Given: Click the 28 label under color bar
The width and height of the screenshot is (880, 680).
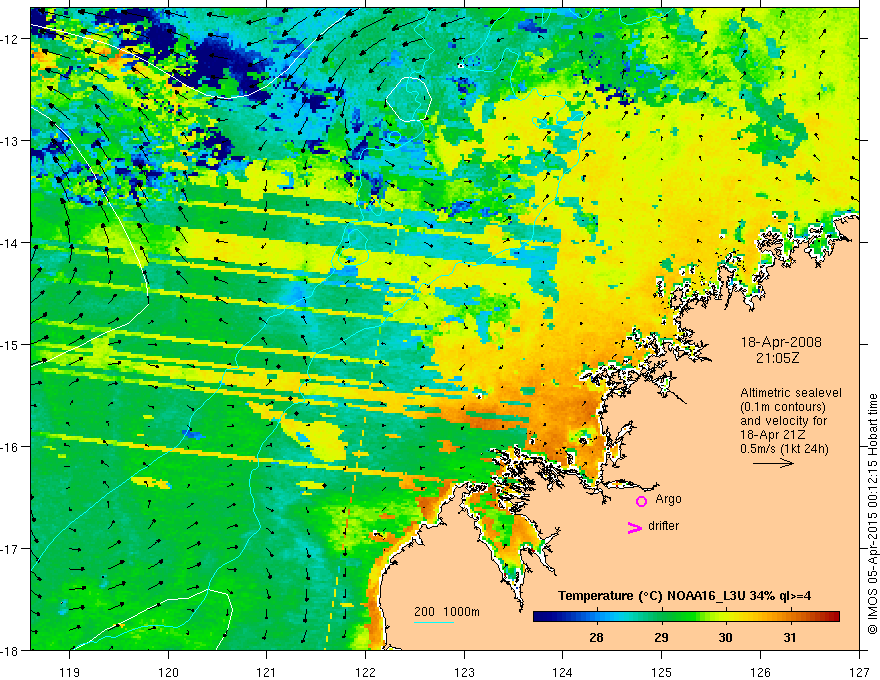Looking at the screenshot, I should pyautogui.click(x=597, y=637).
